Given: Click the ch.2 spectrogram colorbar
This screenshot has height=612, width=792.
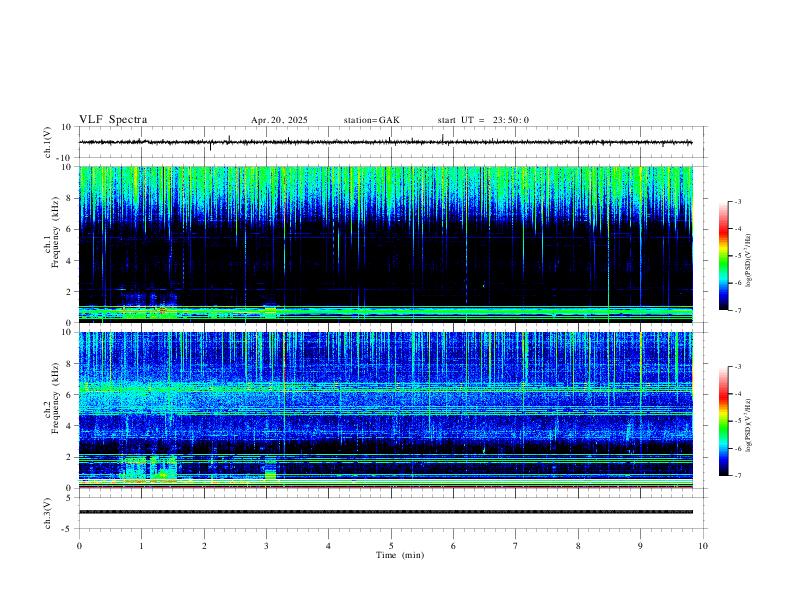Looking at the screenshot, I should tap(723, 421).
